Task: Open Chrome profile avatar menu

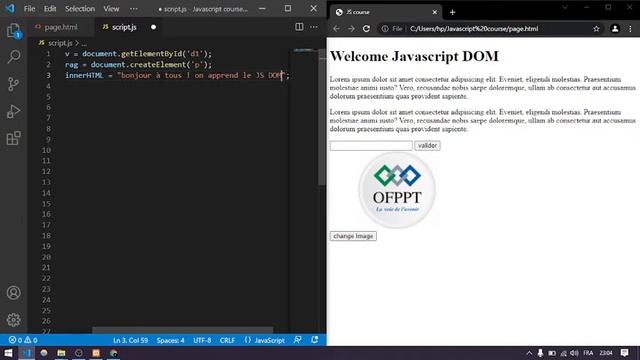Action: (615, 29)
